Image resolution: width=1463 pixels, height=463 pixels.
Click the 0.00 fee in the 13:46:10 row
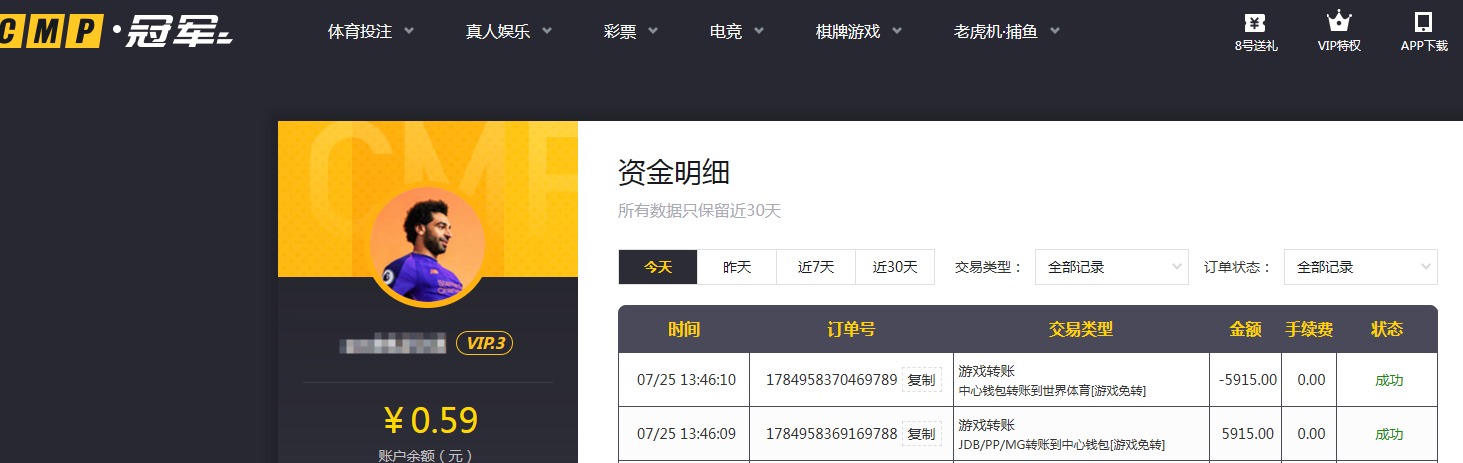click(x=1310, y=380)
